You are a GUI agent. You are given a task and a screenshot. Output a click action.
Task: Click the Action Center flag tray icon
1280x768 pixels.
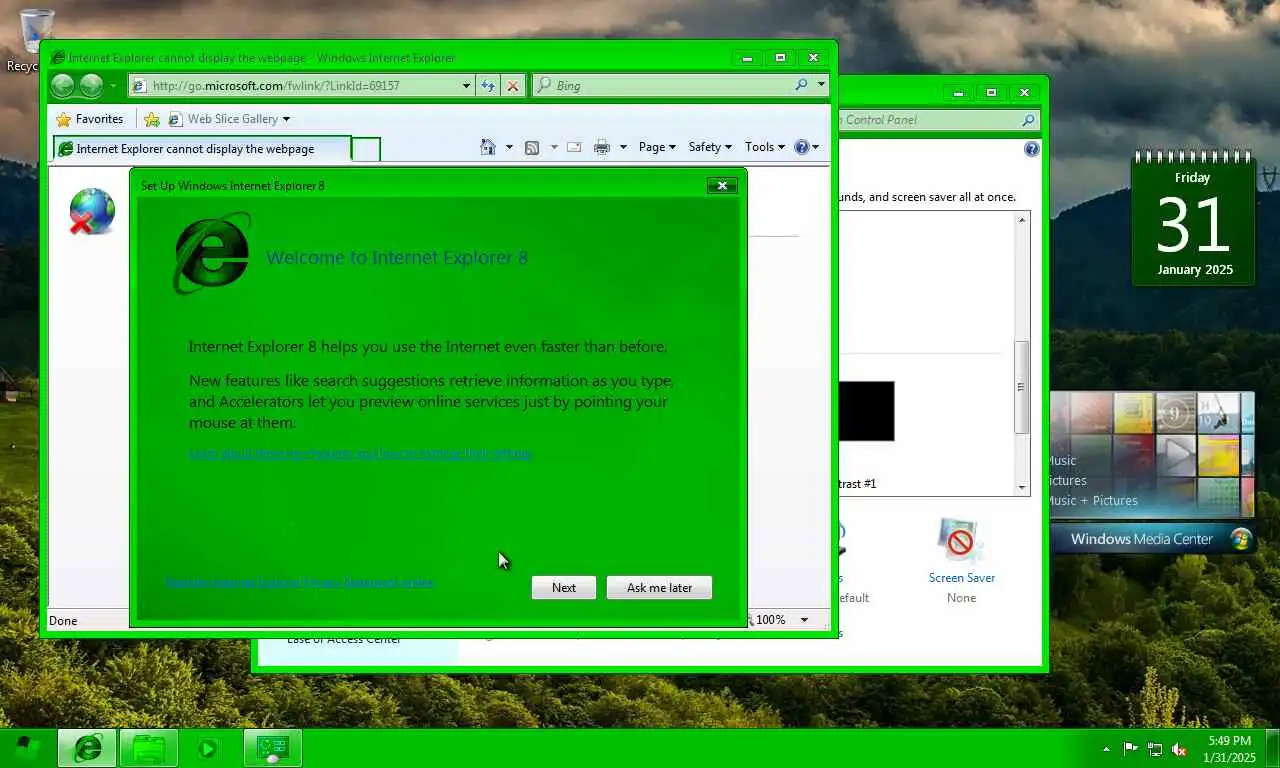tap(1131, 748)
